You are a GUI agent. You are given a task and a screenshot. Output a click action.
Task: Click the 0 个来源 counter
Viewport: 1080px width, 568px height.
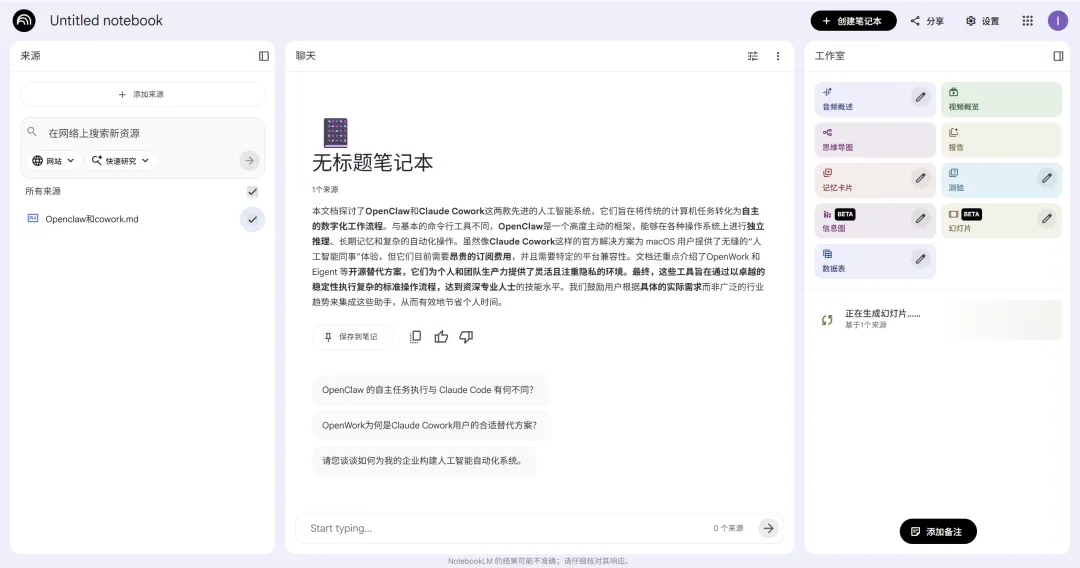[728, 528]
